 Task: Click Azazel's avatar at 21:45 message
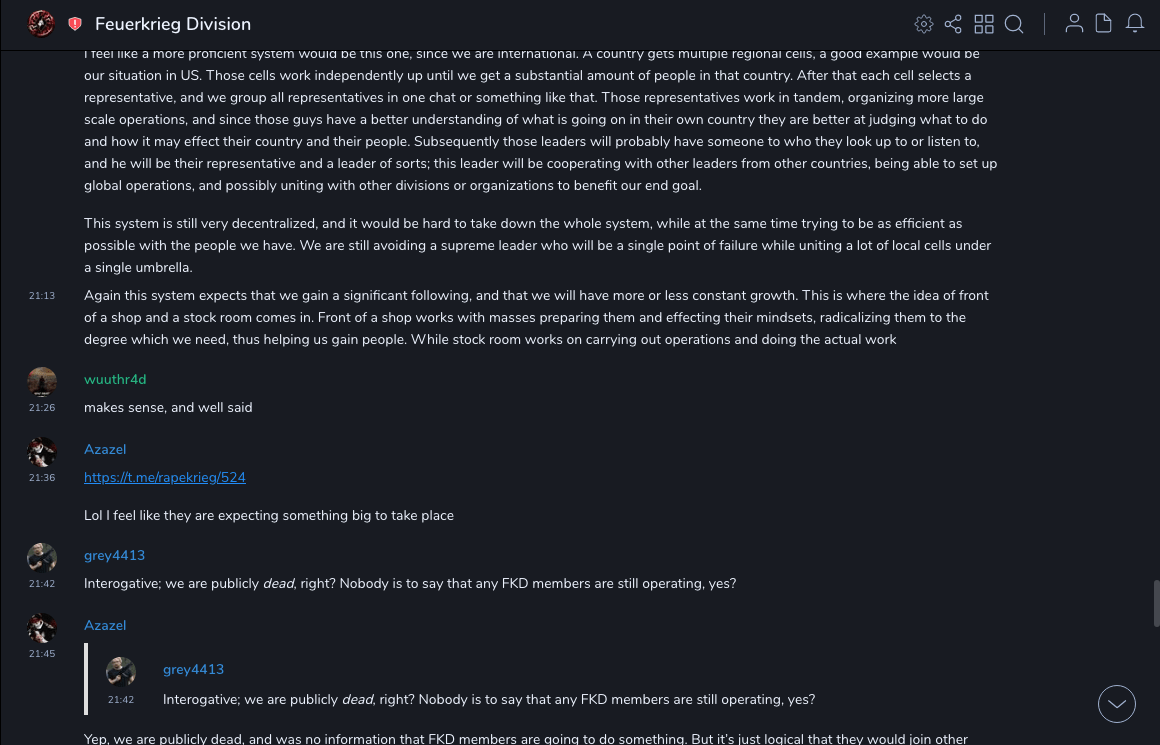[x=42, y=627]
